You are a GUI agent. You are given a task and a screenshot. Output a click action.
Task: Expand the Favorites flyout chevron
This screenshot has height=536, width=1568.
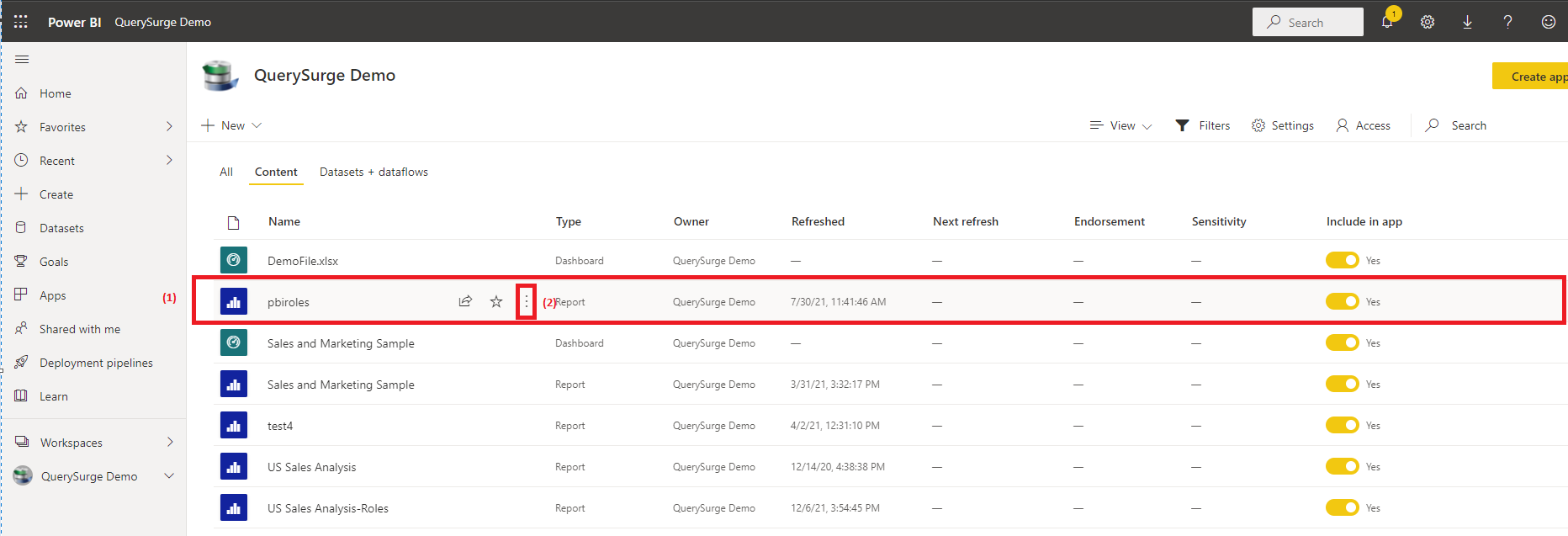pos(169,126)
